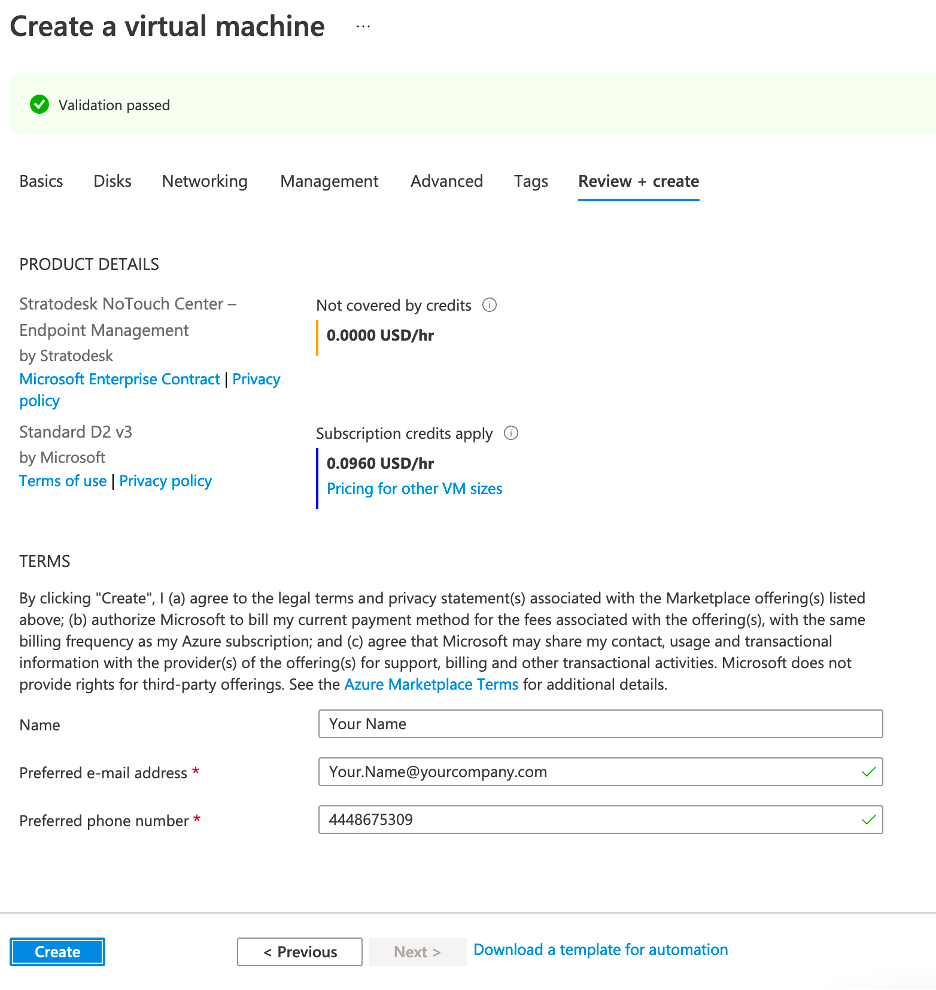936x990 pixels.
Task: Switch to the Disks tab
Action: point(112,181)
